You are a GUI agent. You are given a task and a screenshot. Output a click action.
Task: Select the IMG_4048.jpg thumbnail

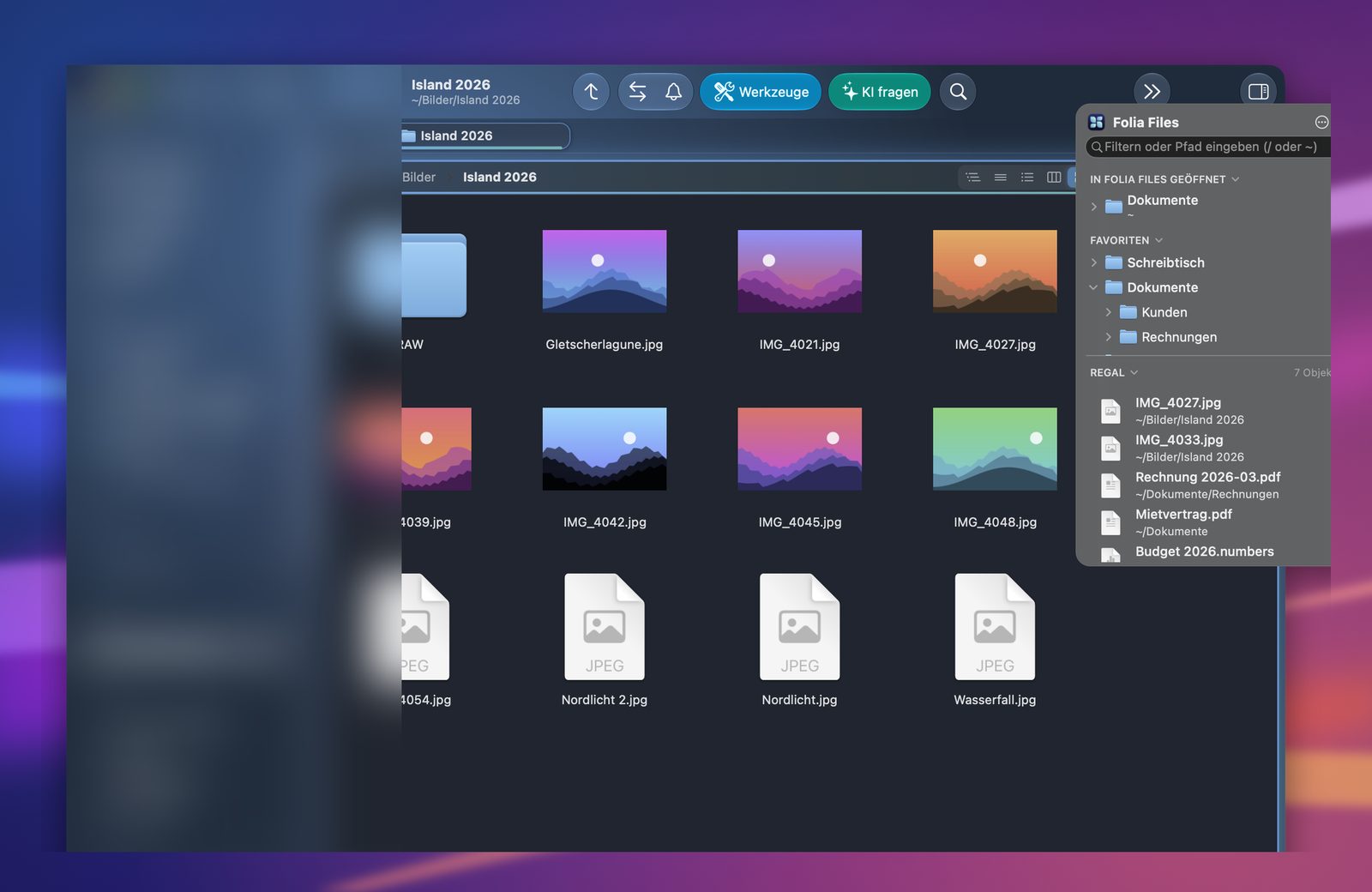[995, 449]
